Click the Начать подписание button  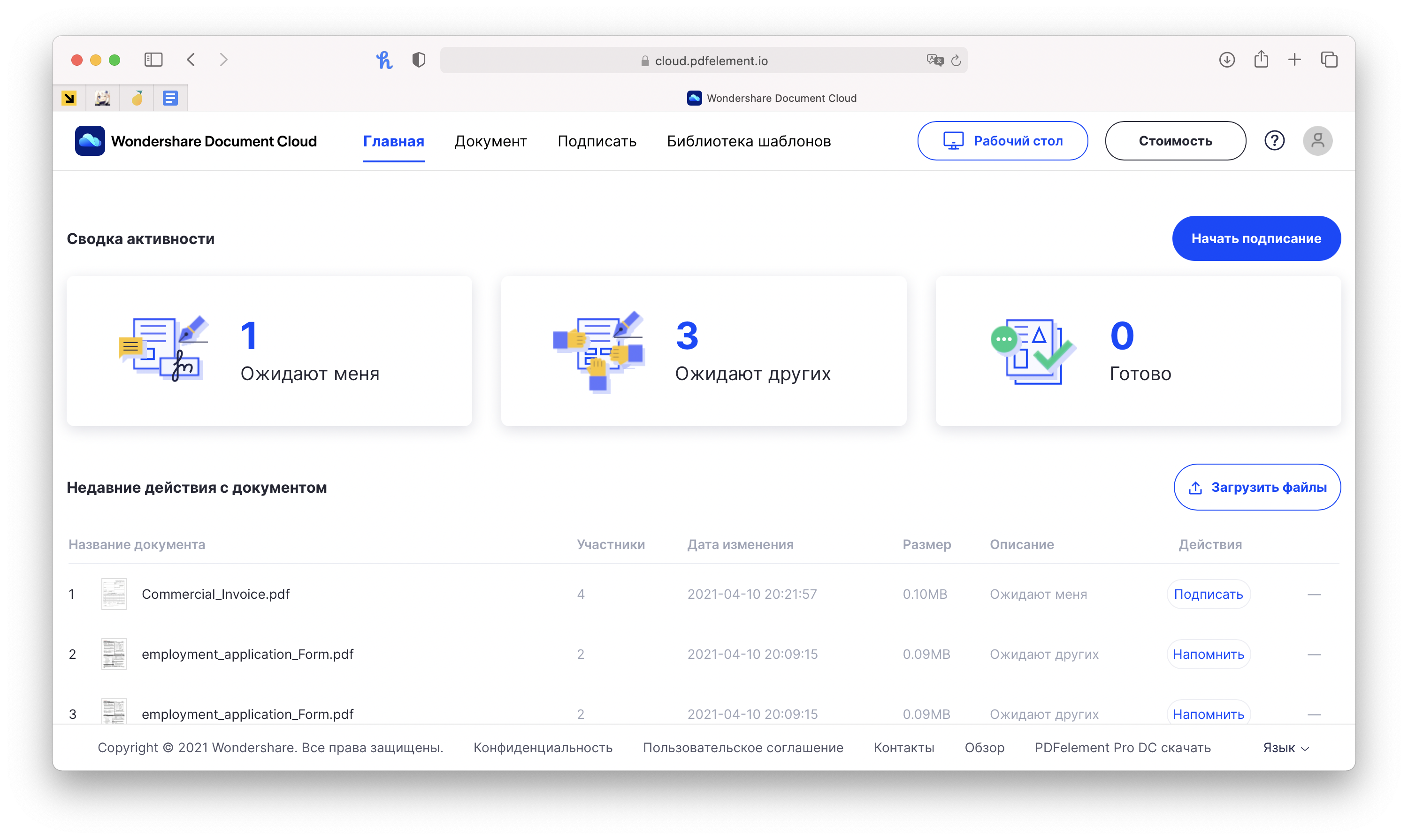[x=1256, y=238]
